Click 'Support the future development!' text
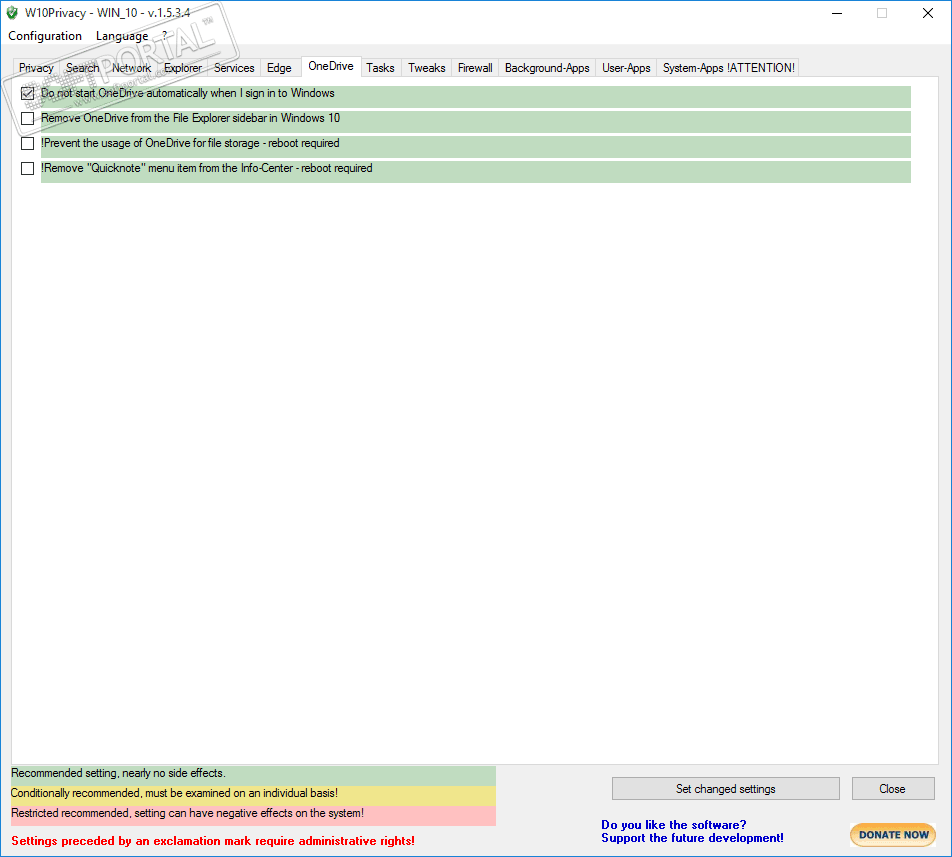This screenshot has height=857, width=952. (692, 838)
